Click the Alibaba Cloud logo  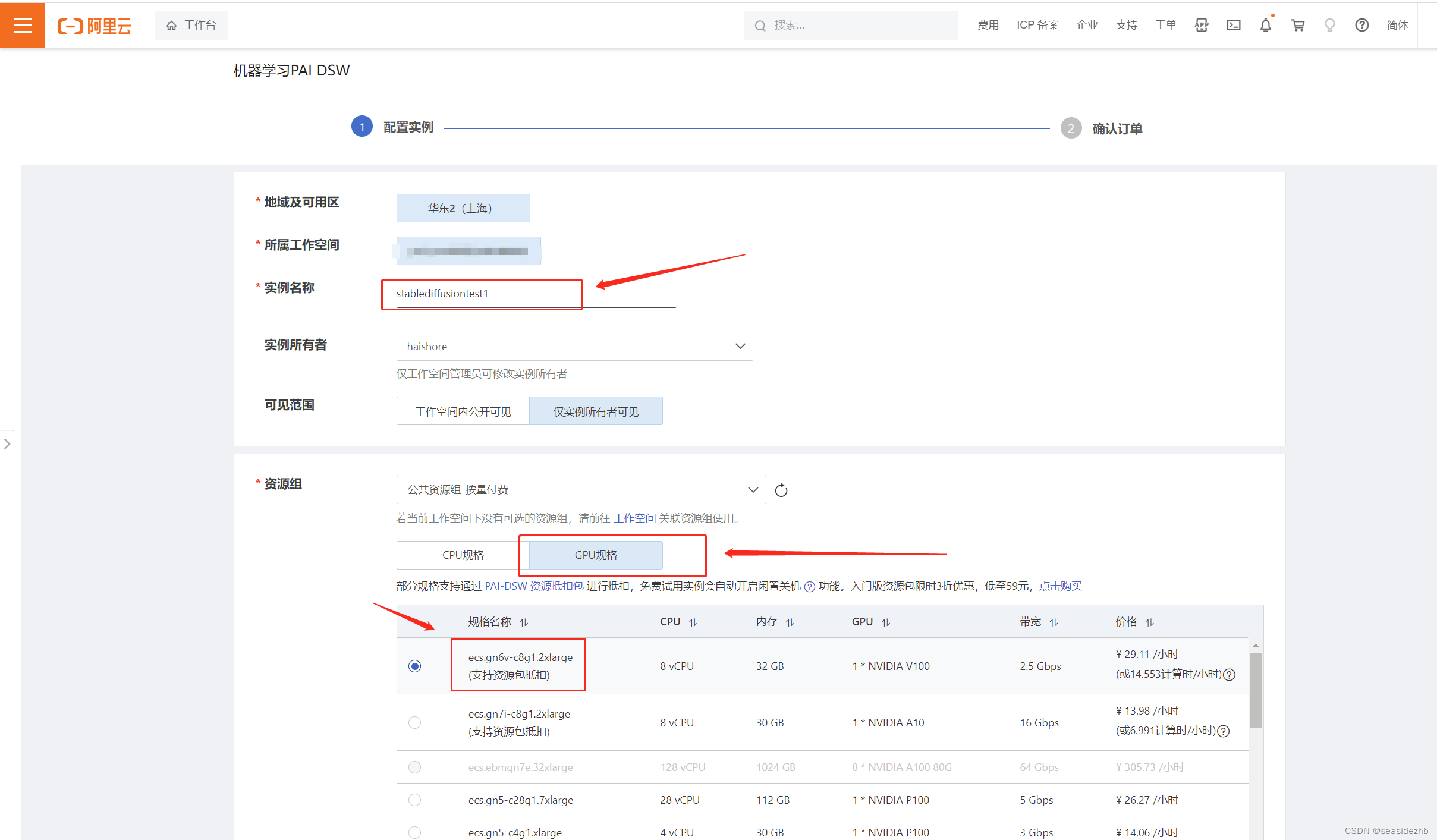tap(94, 25)
